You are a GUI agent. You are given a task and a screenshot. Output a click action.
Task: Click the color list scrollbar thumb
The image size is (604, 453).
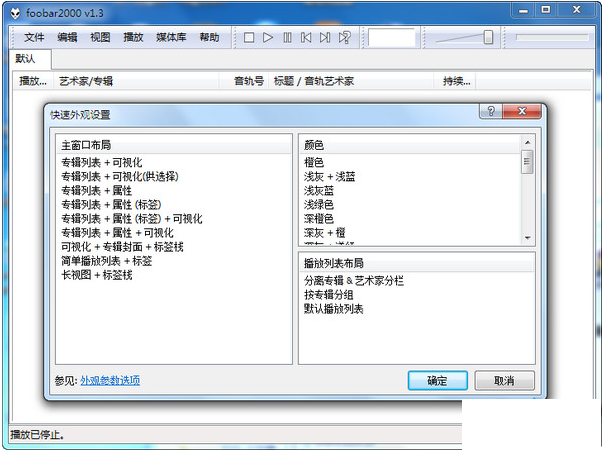(527, 162)
